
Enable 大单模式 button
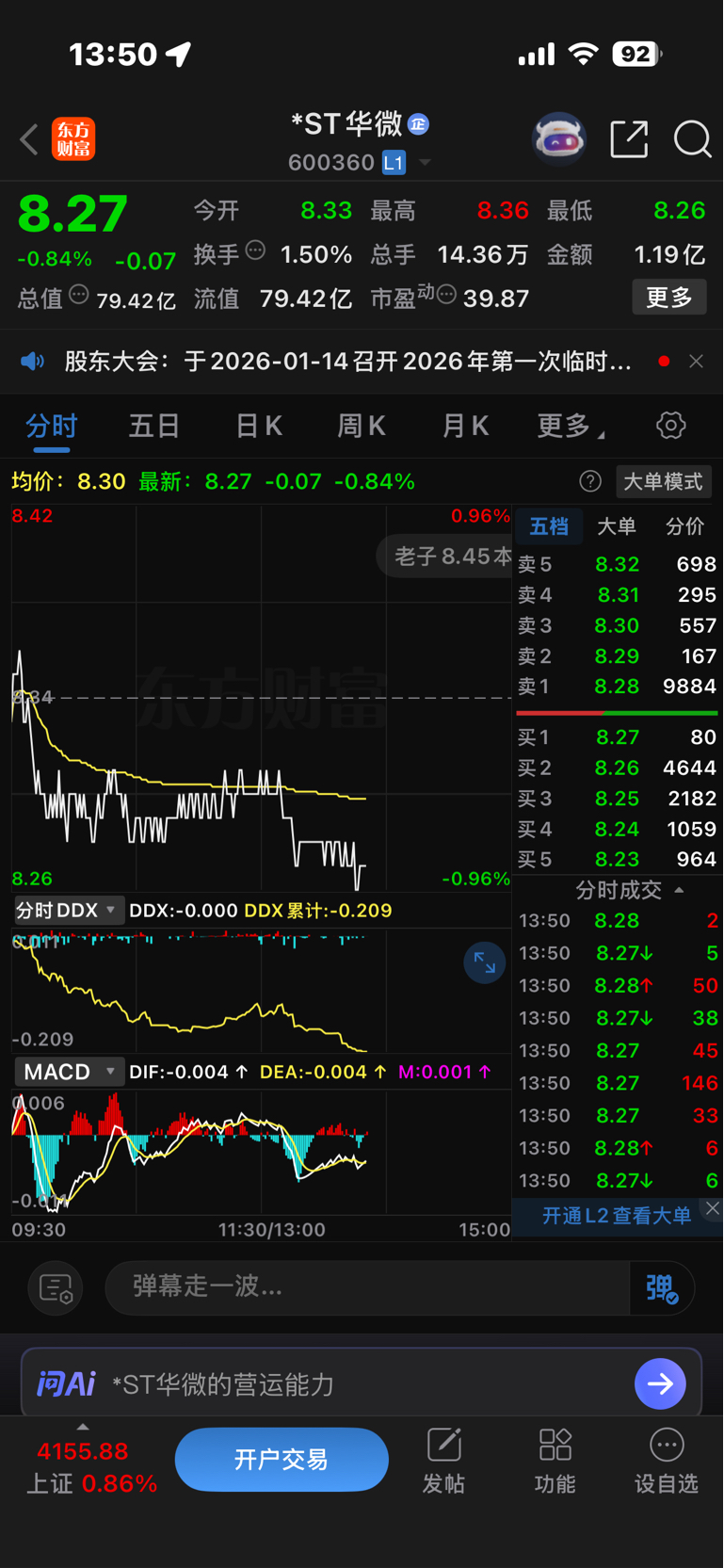(663, 482)
